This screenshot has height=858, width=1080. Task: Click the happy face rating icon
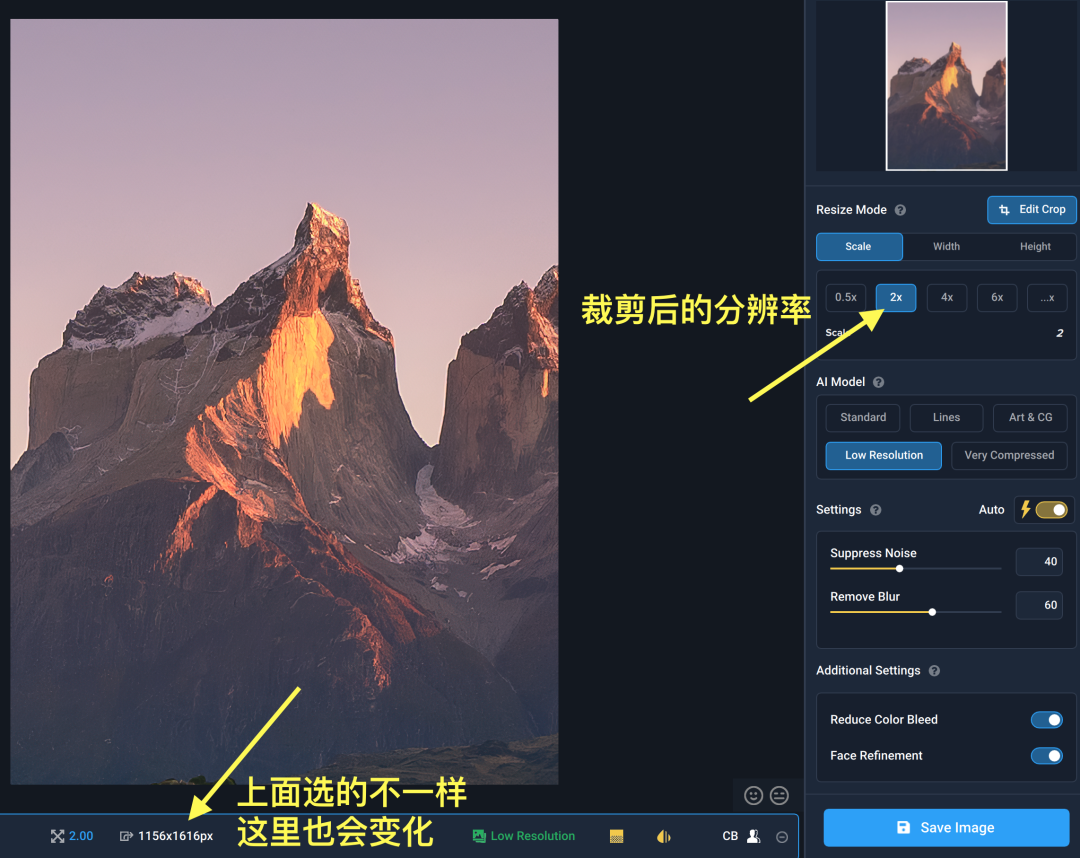pyautogui.click(x=754, y=795)
